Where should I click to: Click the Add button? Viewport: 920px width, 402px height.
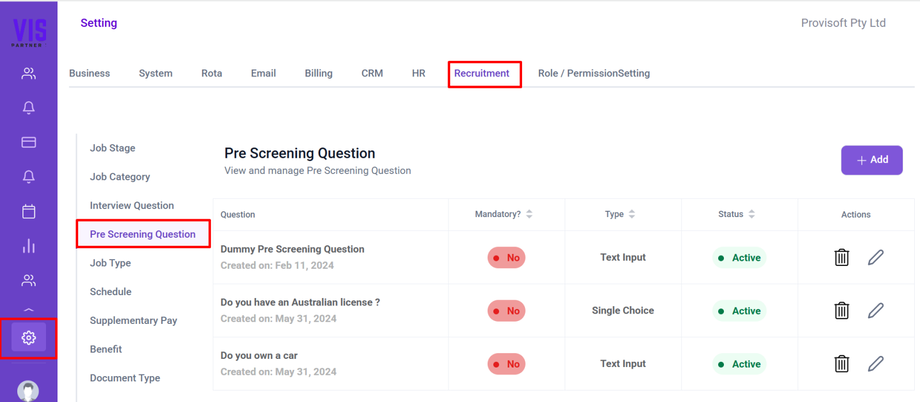(872, 160)
